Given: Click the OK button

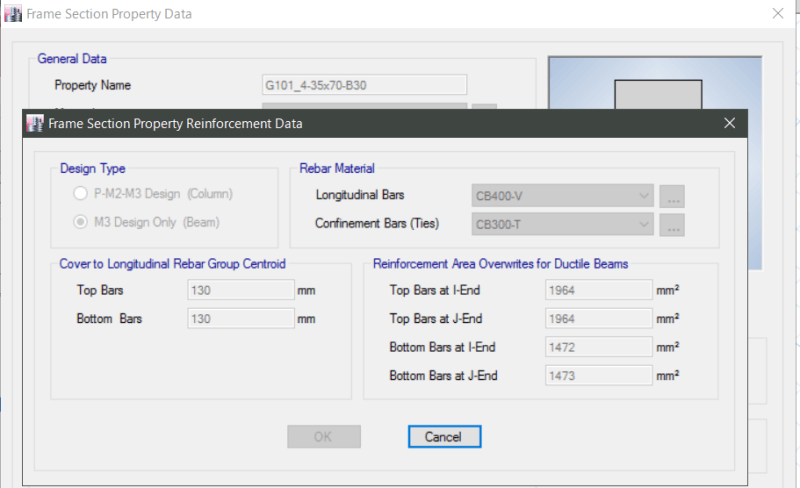Looking at the screenshot, I should pyautogui.click(x=324, y=437).
